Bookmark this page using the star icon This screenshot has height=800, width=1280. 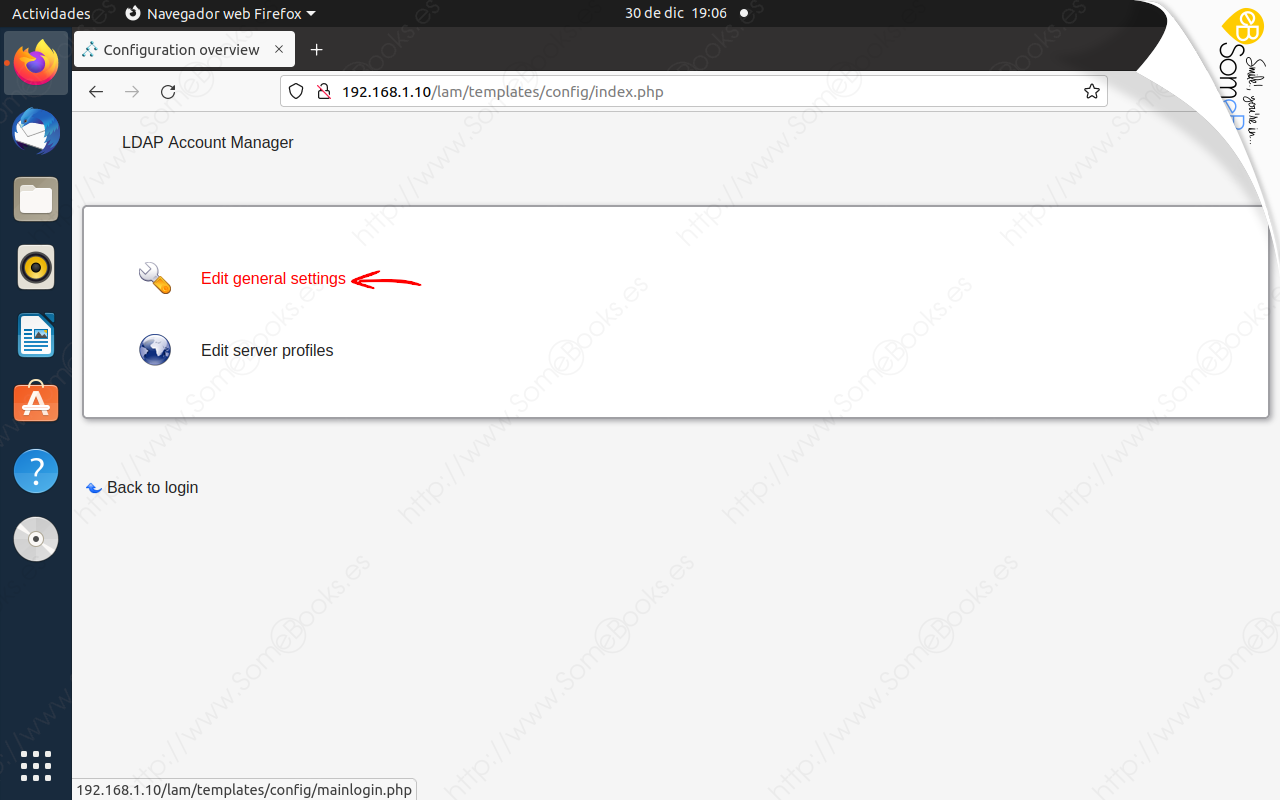click(x=1091, y=91)
